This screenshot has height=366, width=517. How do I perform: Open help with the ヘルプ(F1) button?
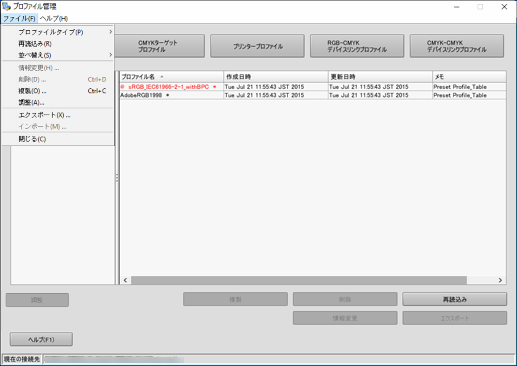coord(41,339)
